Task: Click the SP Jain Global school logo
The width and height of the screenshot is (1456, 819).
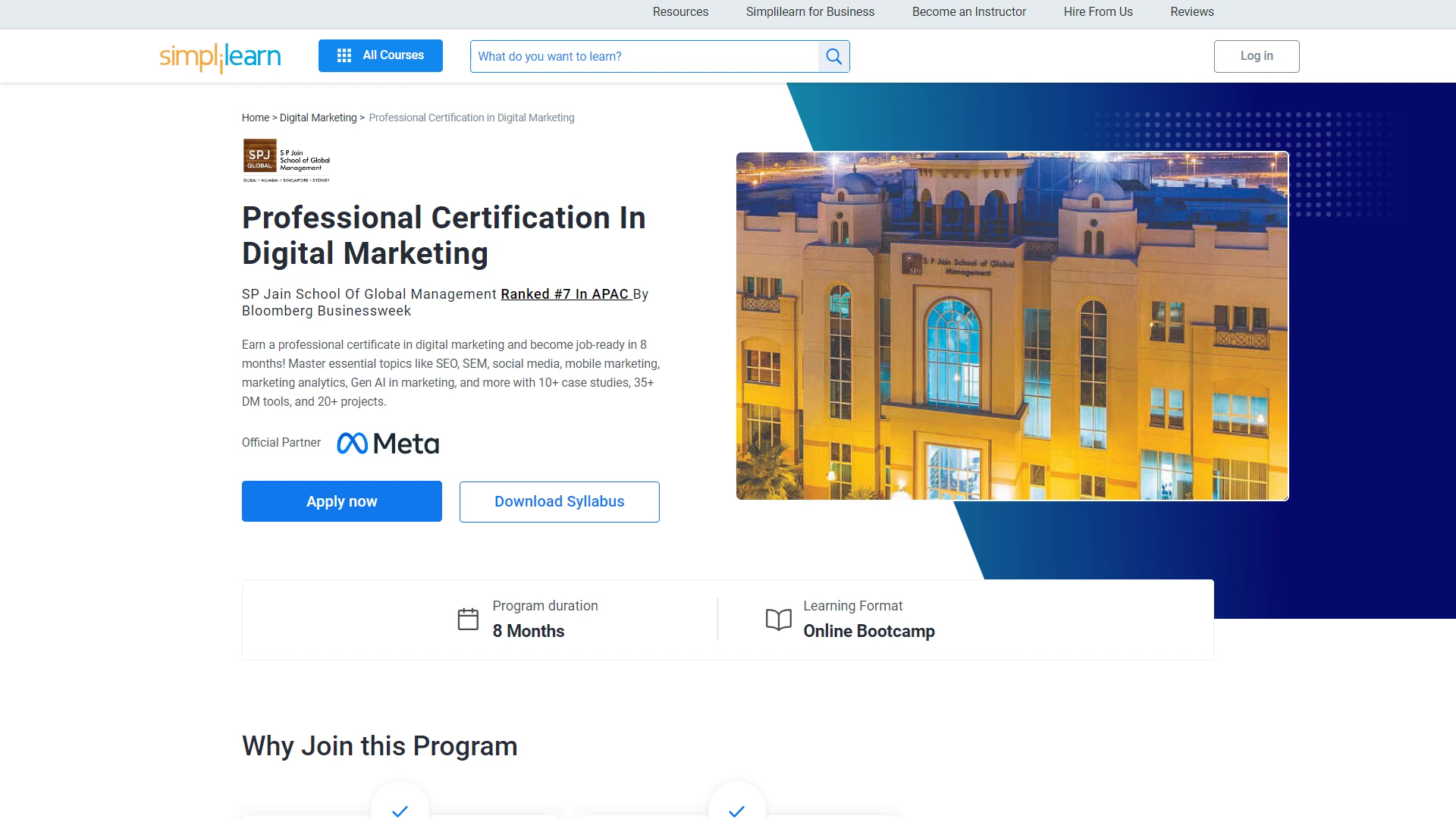Action: (287, 160)
